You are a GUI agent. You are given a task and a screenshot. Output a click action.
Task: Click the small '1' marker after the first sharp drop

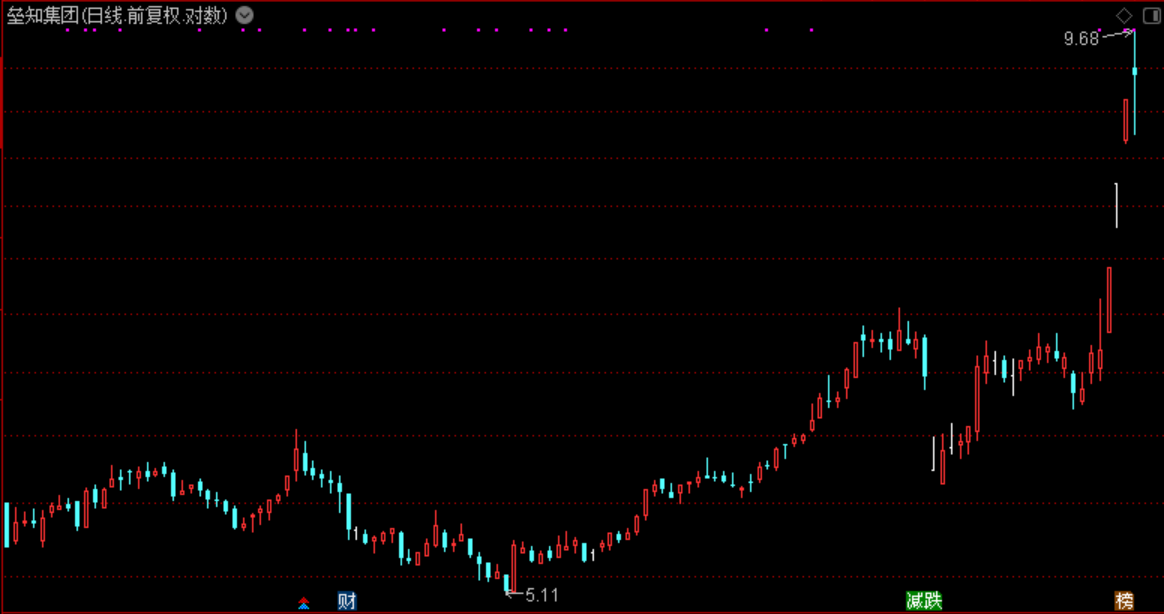point(356,533)
